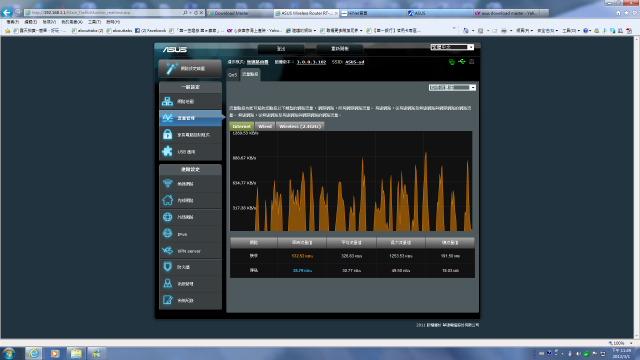The width and height of the screenshot is (640, 360).
Task: Click the green internet status icon
Action: tap(451, 62)
